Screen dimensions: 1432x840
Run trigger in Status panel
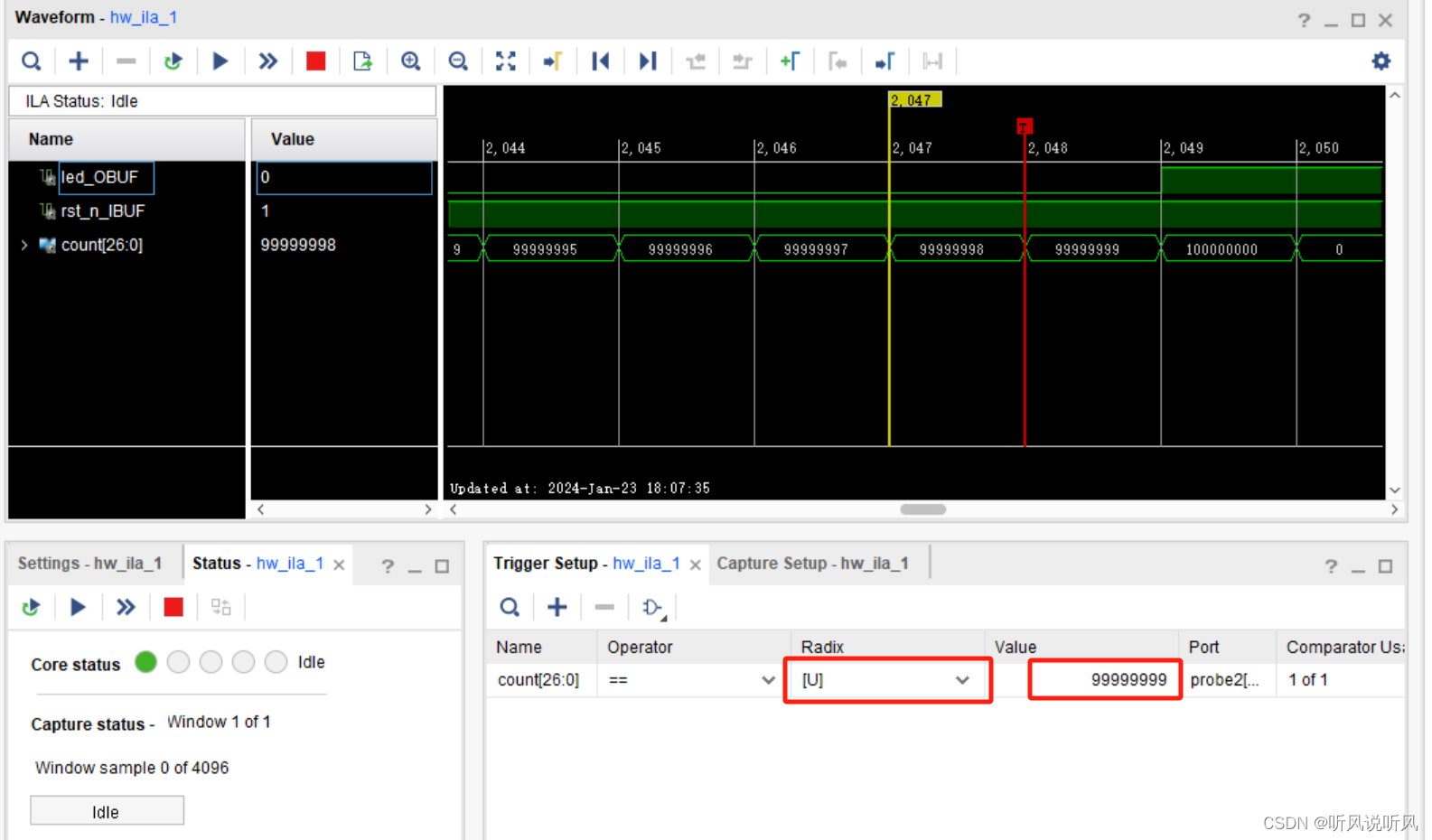point(79,607)
